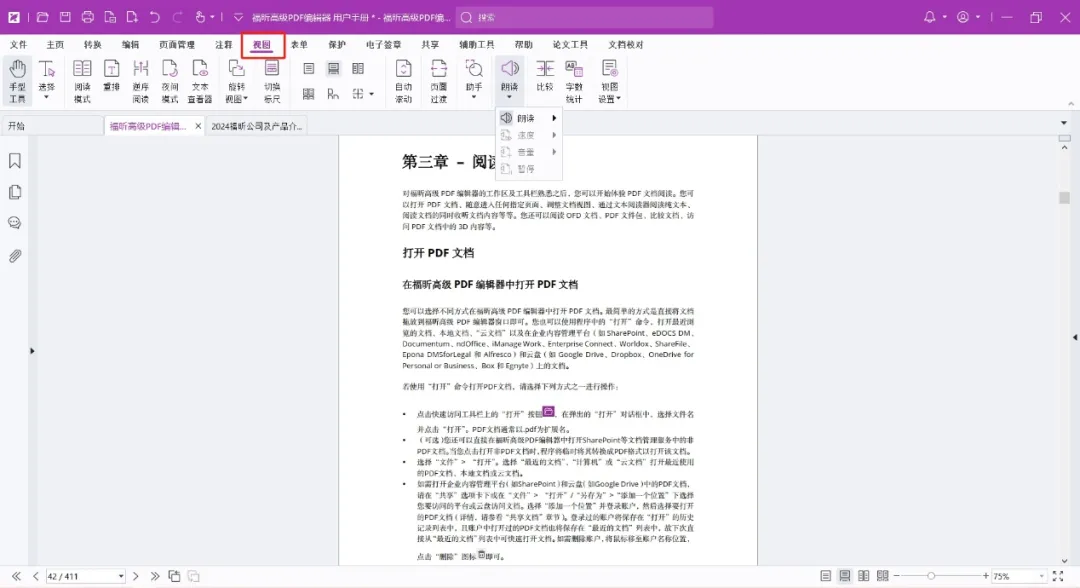Open the Bookmarks side panel
Screen dimensions: 1080x588
tap(14, 160)
